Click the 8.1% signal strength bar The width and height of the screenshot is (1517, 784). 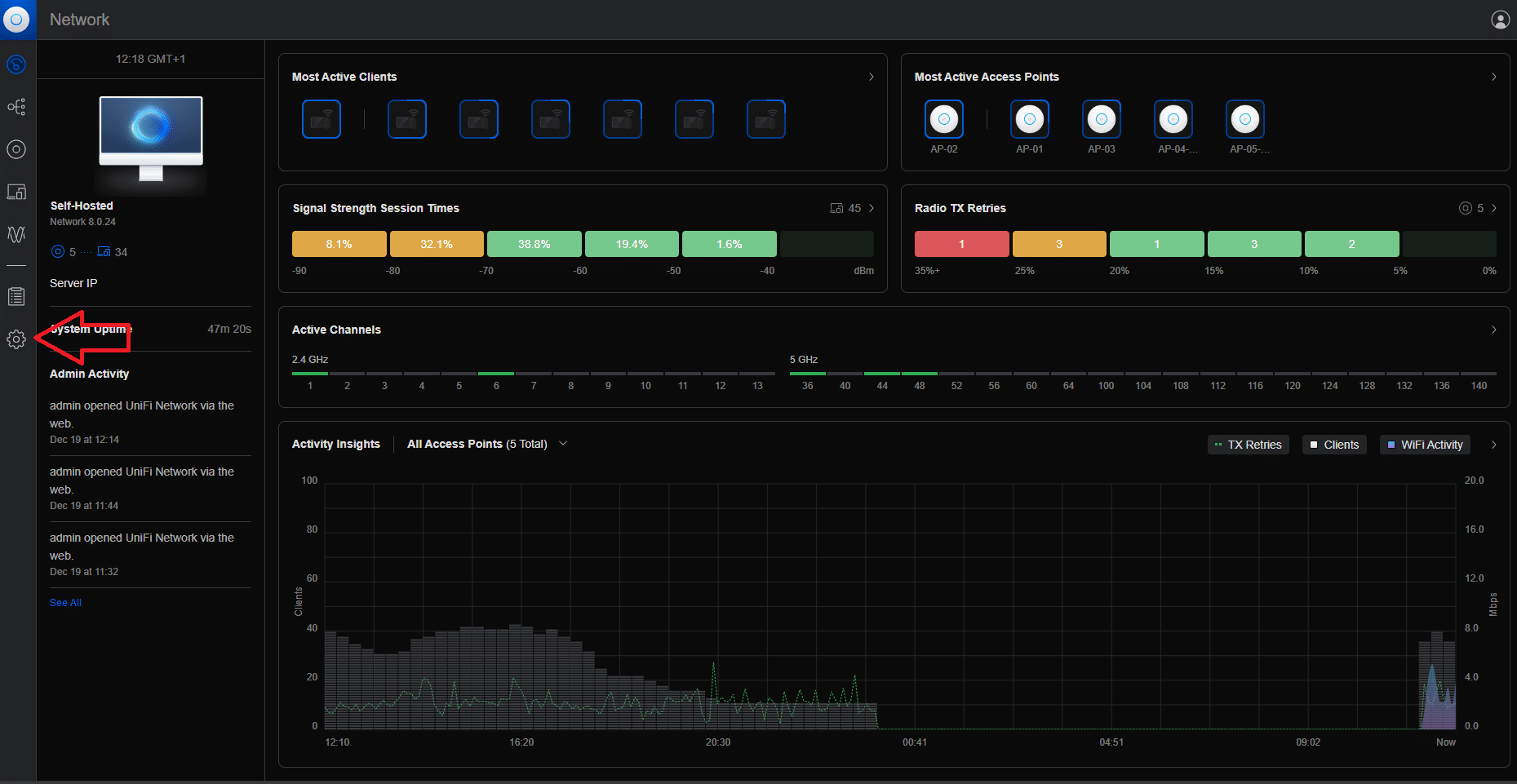339,244
